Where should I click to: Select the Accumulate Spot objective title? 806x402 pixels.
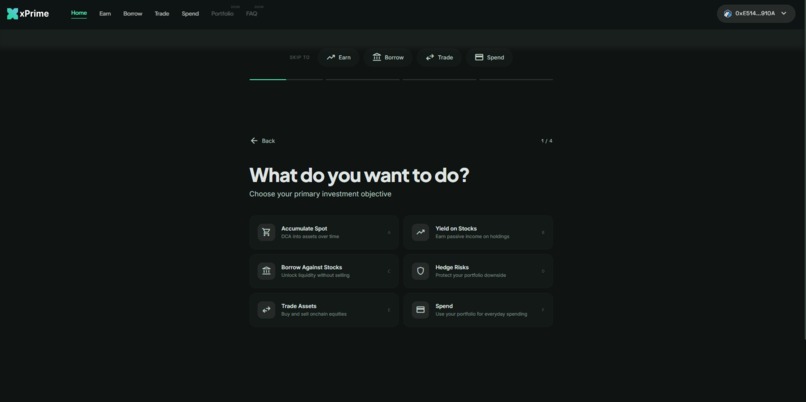pos(304,229)
